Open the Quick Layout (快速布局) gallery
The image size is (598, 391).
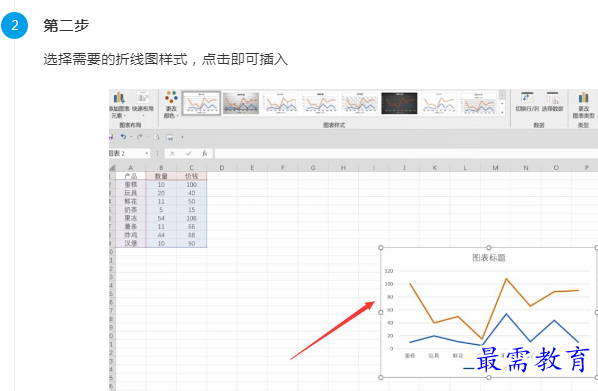coord(143,104)
